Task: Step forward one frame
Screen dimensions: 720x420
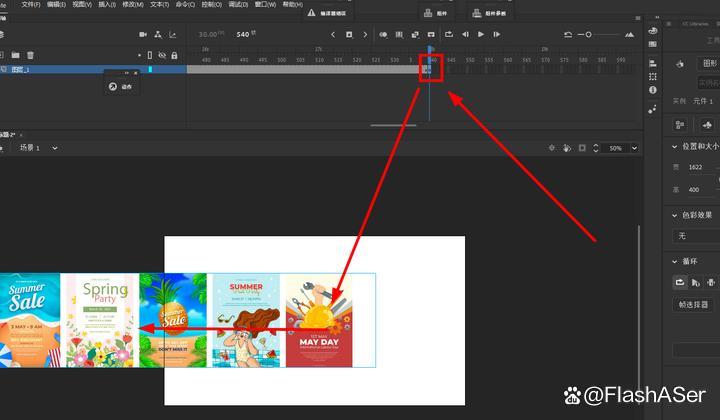Action: [496, 34]
